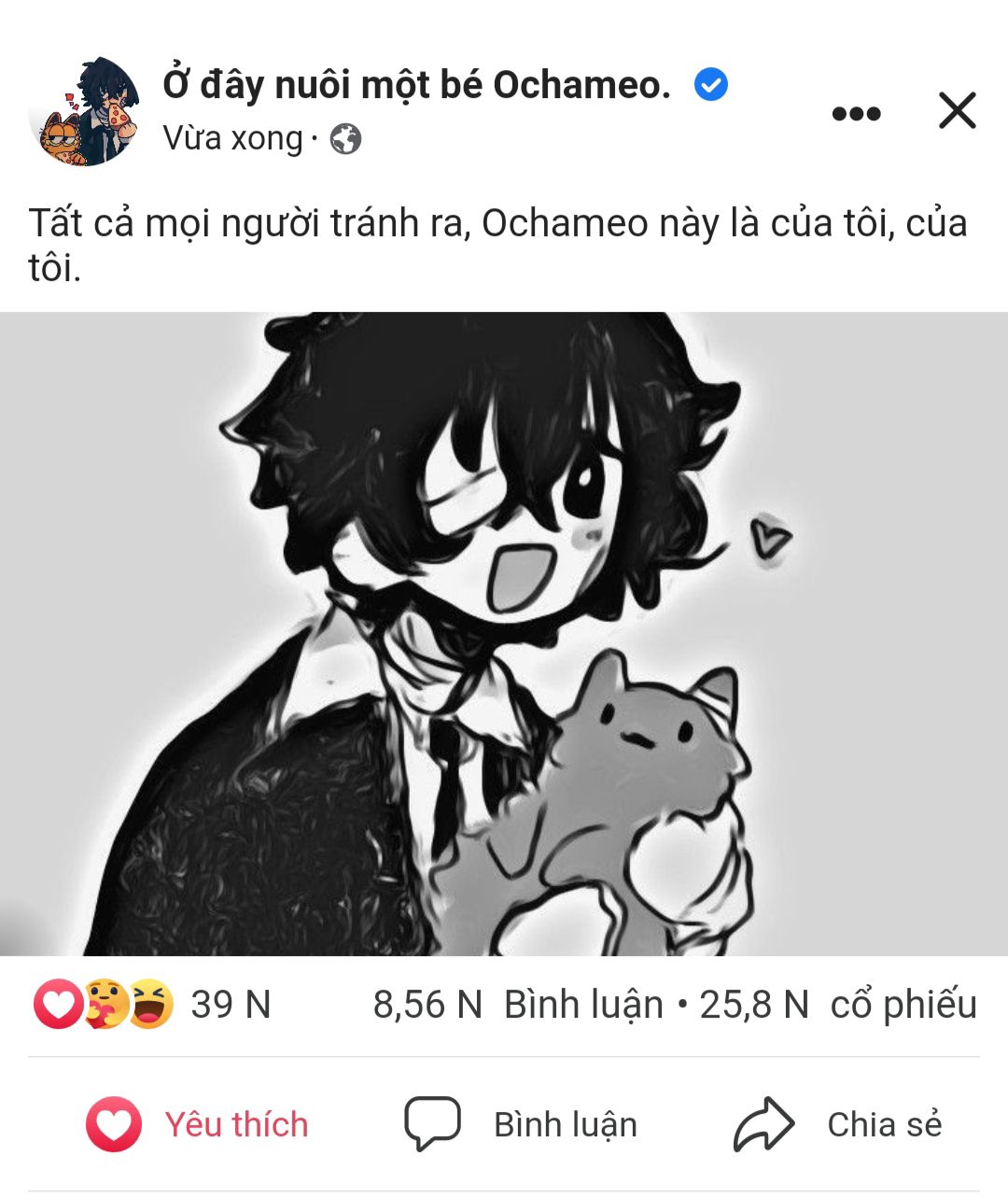1008x1197 pixels.
Task: Click the Chia sẻ button label
Action: click(x=885, y=1124)
